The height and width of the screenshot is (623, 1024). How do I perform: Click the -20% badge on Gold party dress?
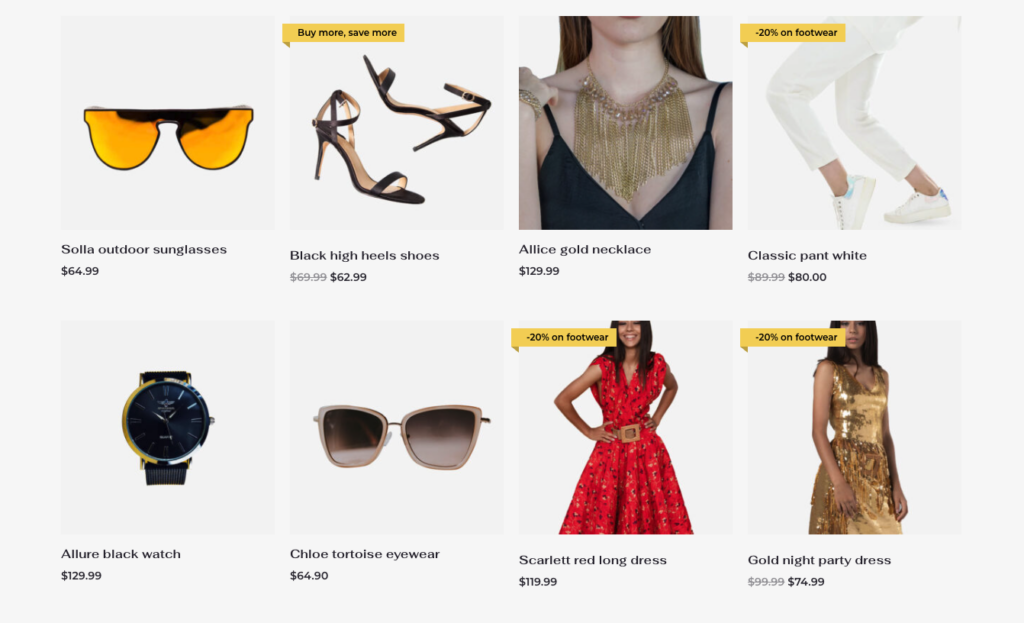[x=793, y=338]
